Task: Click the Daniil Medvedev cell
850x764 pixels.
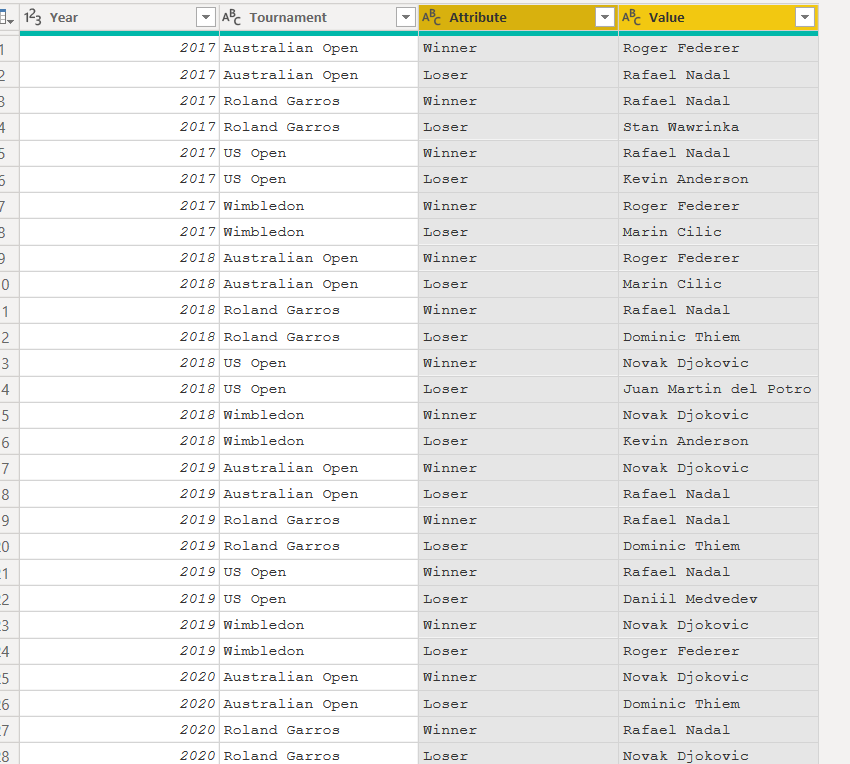Action: click(718, 599)
